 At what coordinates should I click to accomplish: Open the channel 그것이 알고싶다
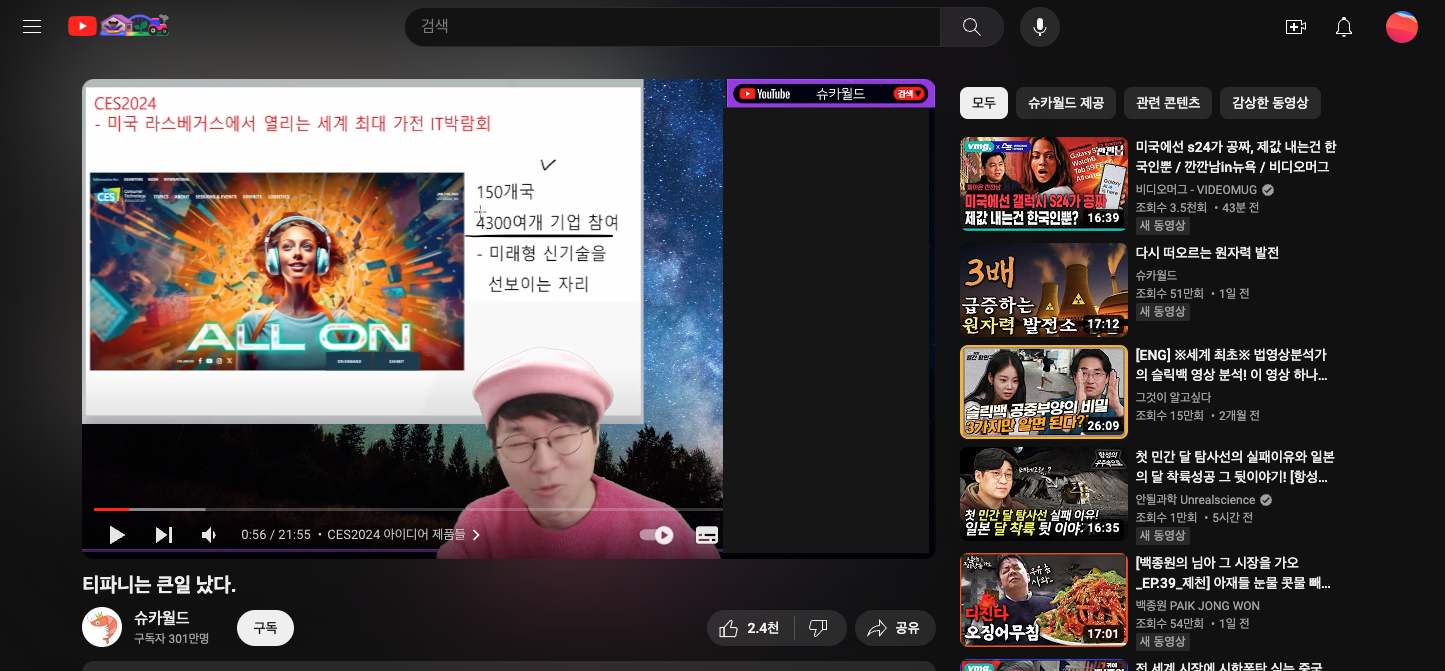pyautogui.click(x=1174, y=397)
